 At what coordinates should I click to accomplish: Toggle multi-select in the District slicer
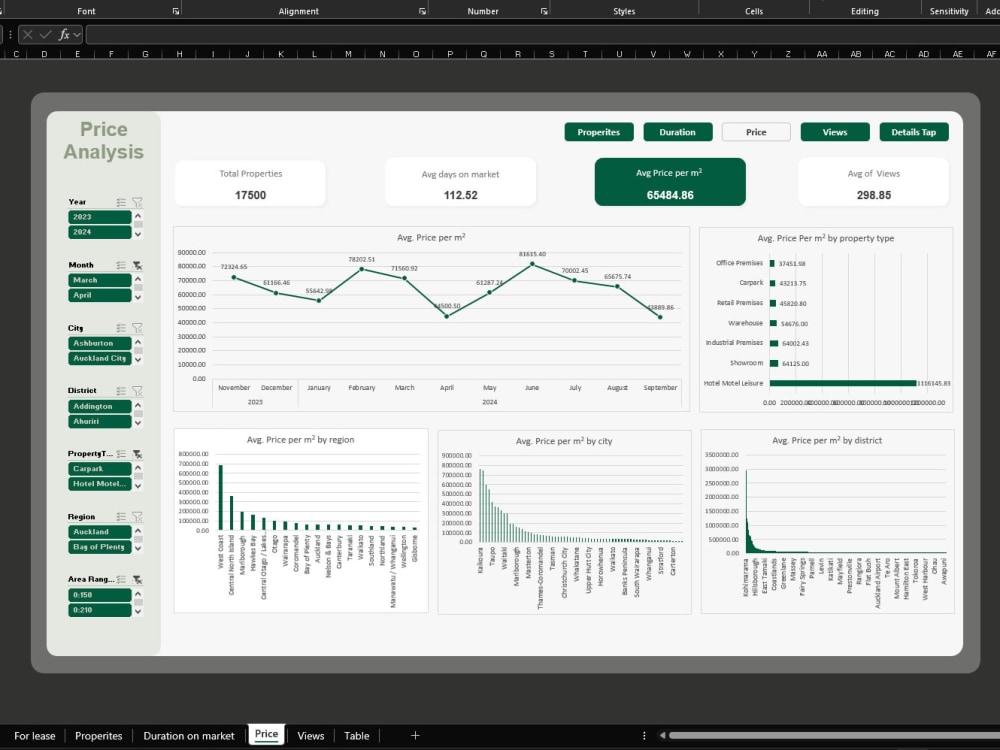pos(121,391)
